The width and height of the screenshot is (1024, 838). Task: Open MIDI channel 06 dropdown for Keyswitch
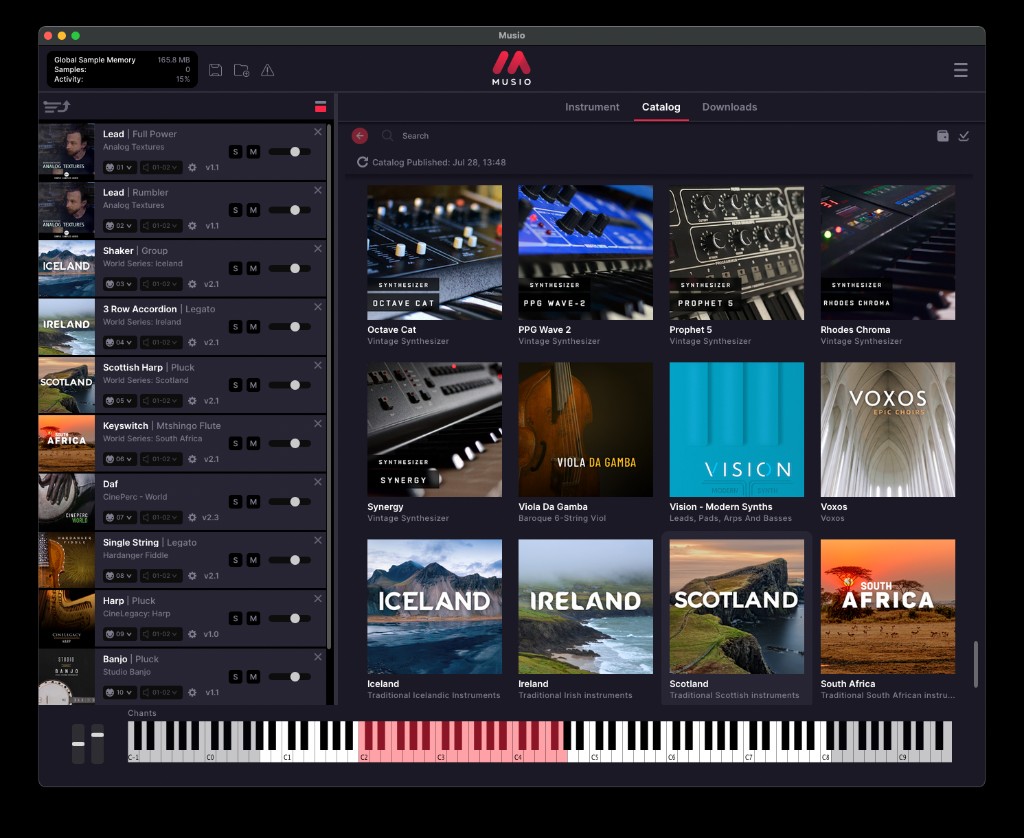point(120,459)
